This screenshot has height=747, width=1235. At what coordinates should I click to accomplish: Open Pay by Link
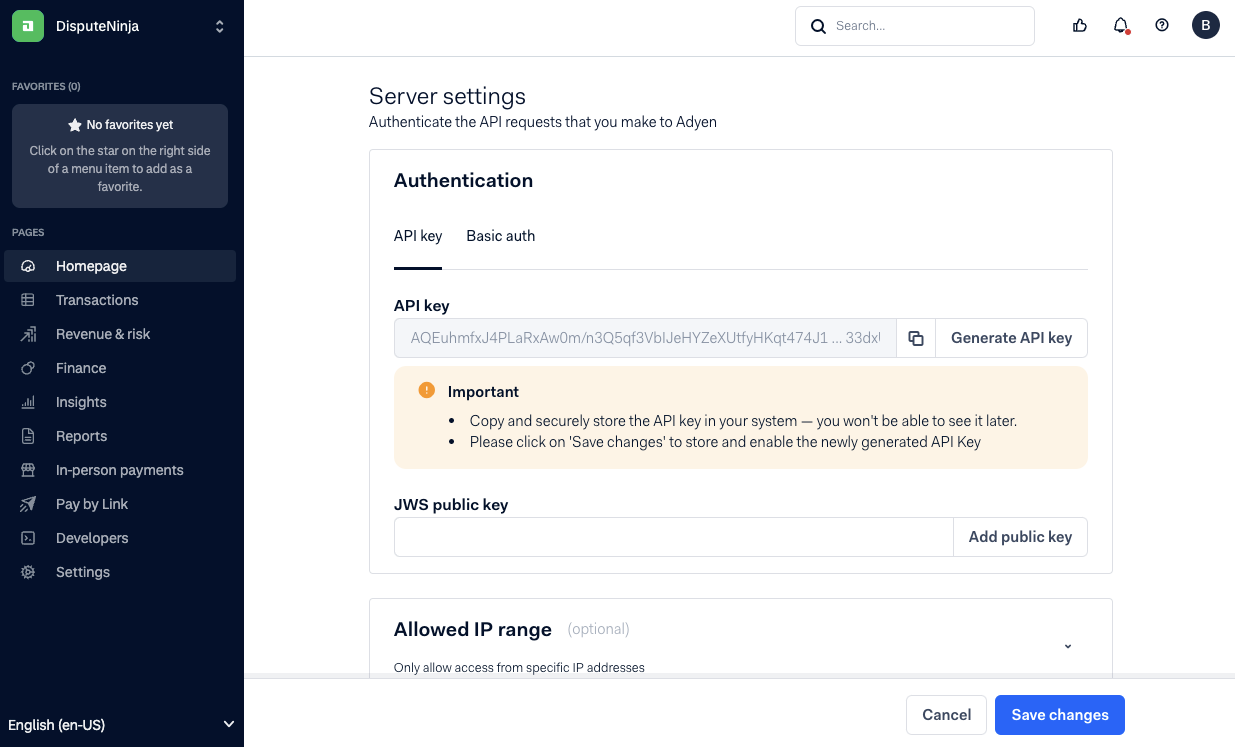coord(120,504)
